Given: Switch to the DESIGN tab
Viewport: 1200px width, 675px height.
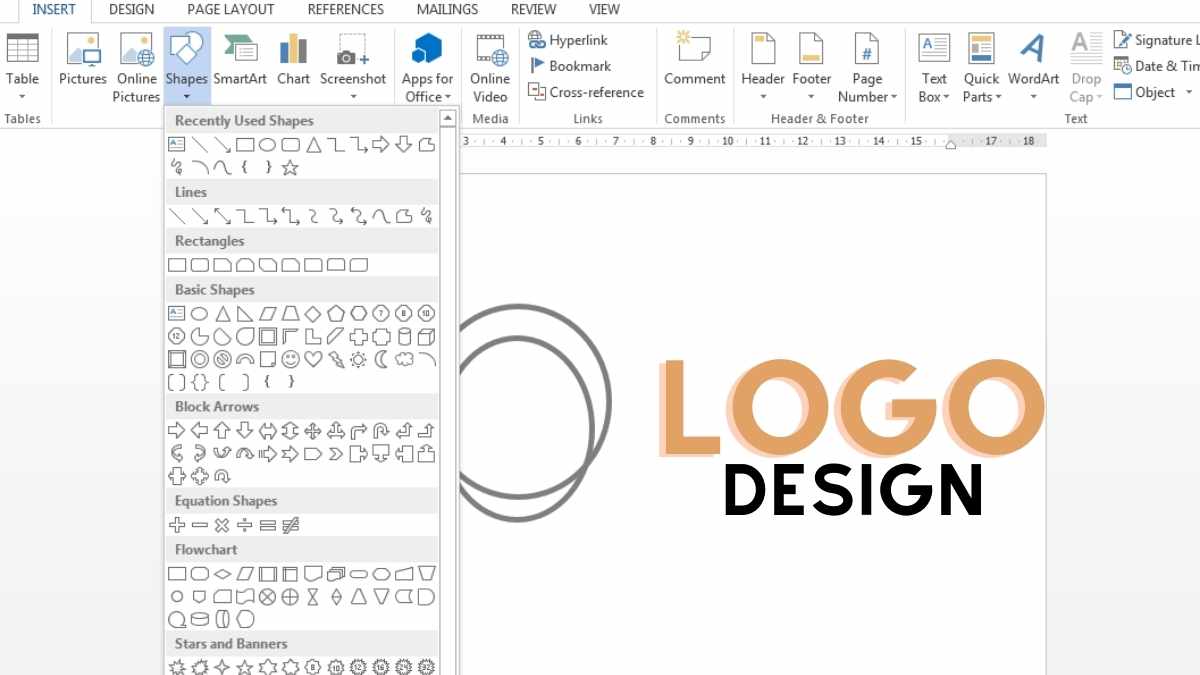Looking at the screenshot, I should coord(131,9).
